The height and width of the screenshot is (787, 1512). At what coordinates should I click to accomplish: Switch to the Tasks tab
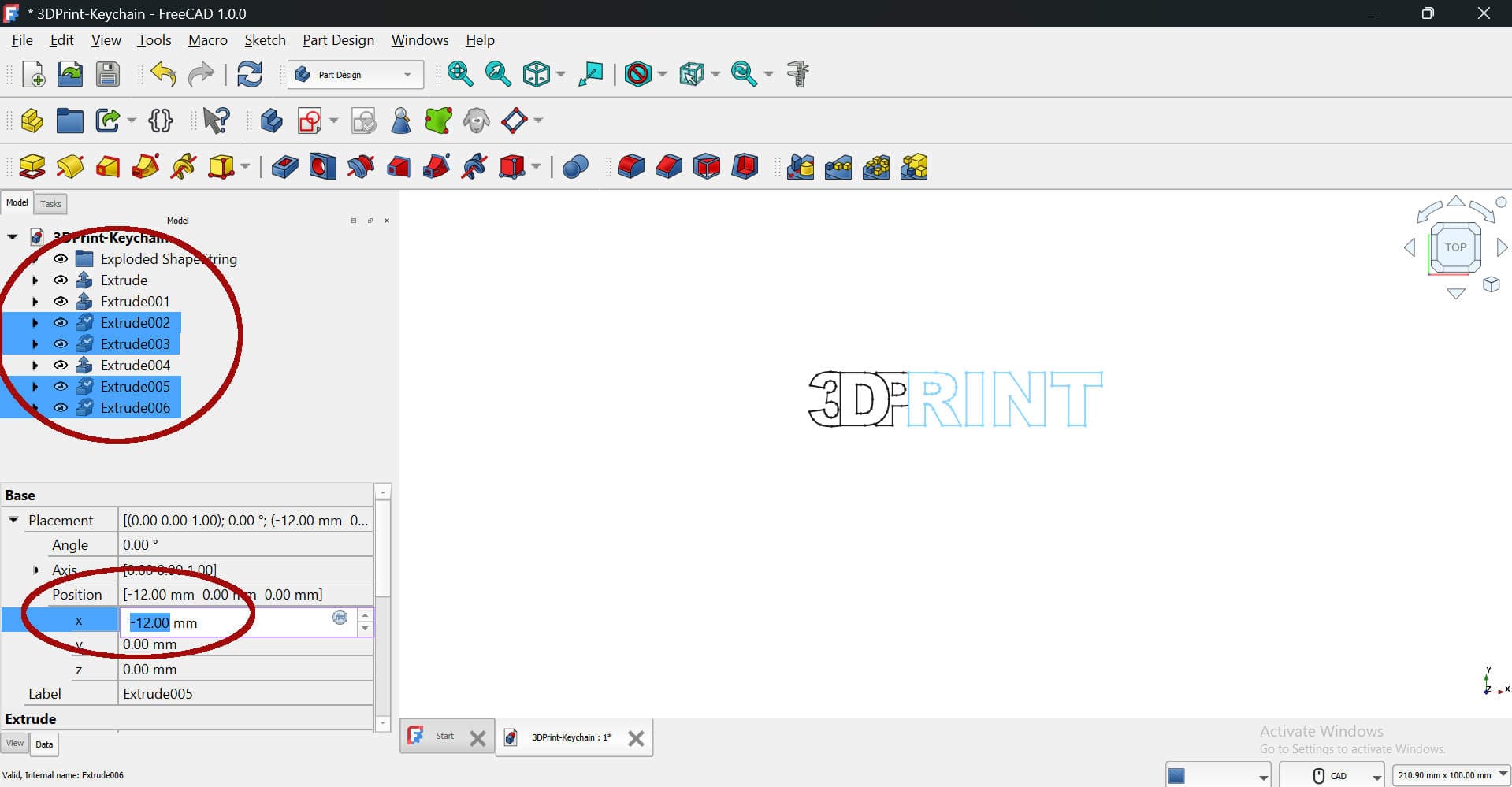(50, 204)
